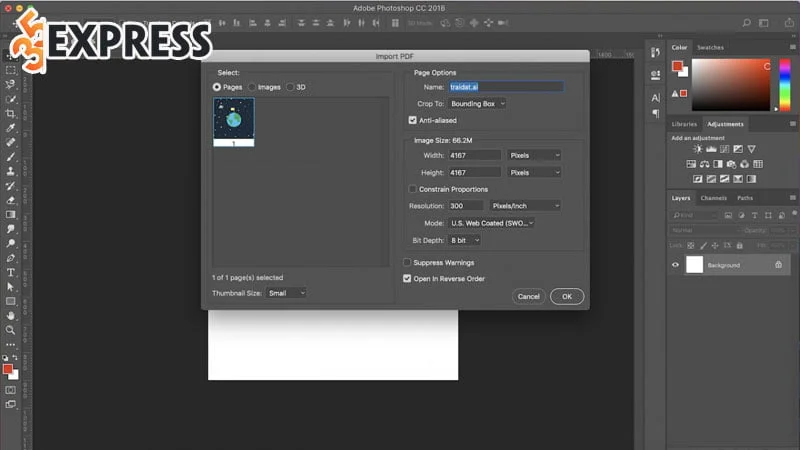Select the Images radio button
The width and height of the screenshot is (800, 450).
(x=252, y=87)
